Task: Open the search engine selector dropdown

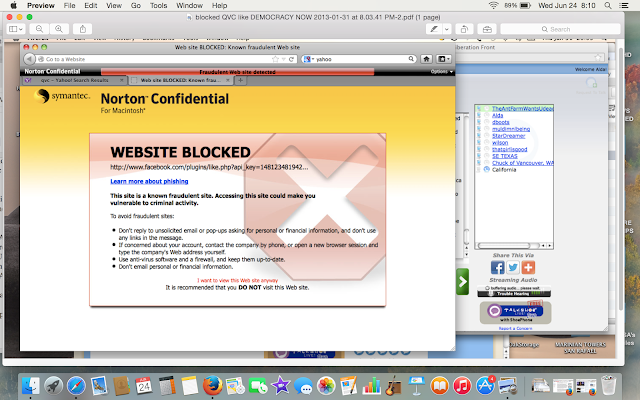Action: point(308,59)
